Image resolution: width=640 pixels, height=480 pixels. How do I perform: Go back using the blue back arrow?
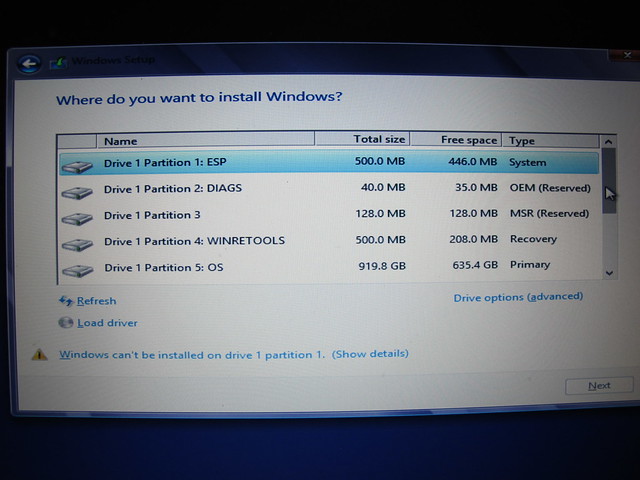coord(29,64)
